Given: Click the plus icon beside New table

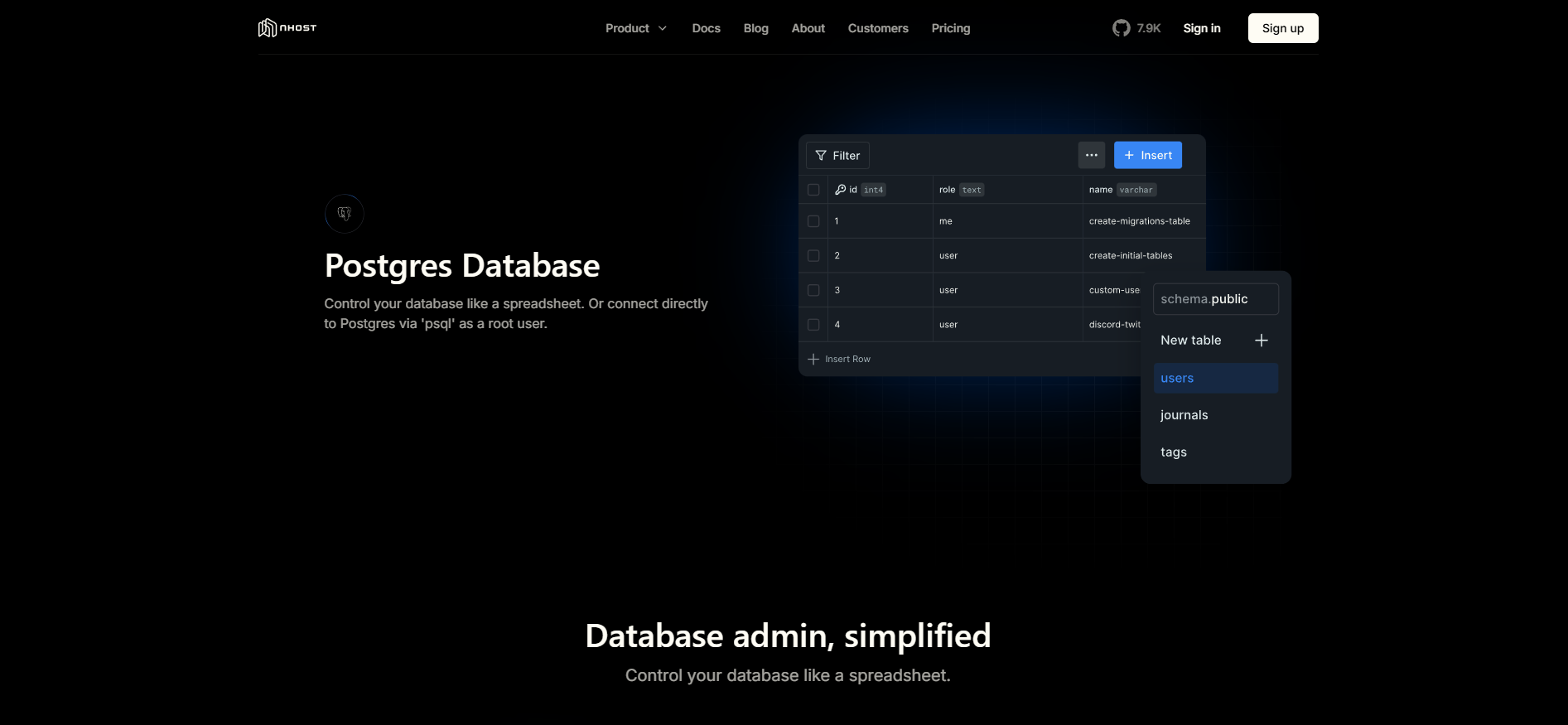Looking at the screenshot, I should pos(1262,341).
